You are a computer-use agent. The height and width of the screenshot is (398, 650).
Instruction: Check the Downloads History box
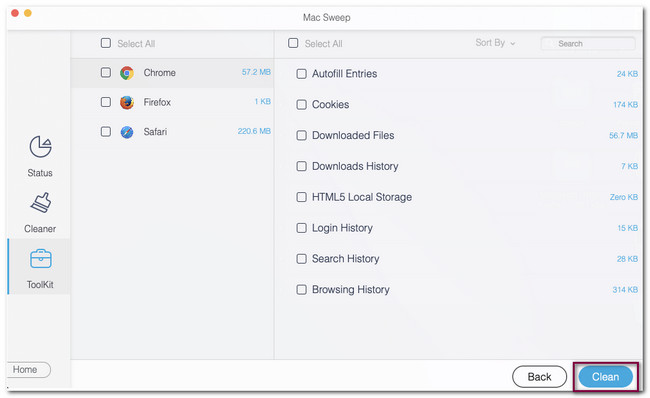point(301,166)
